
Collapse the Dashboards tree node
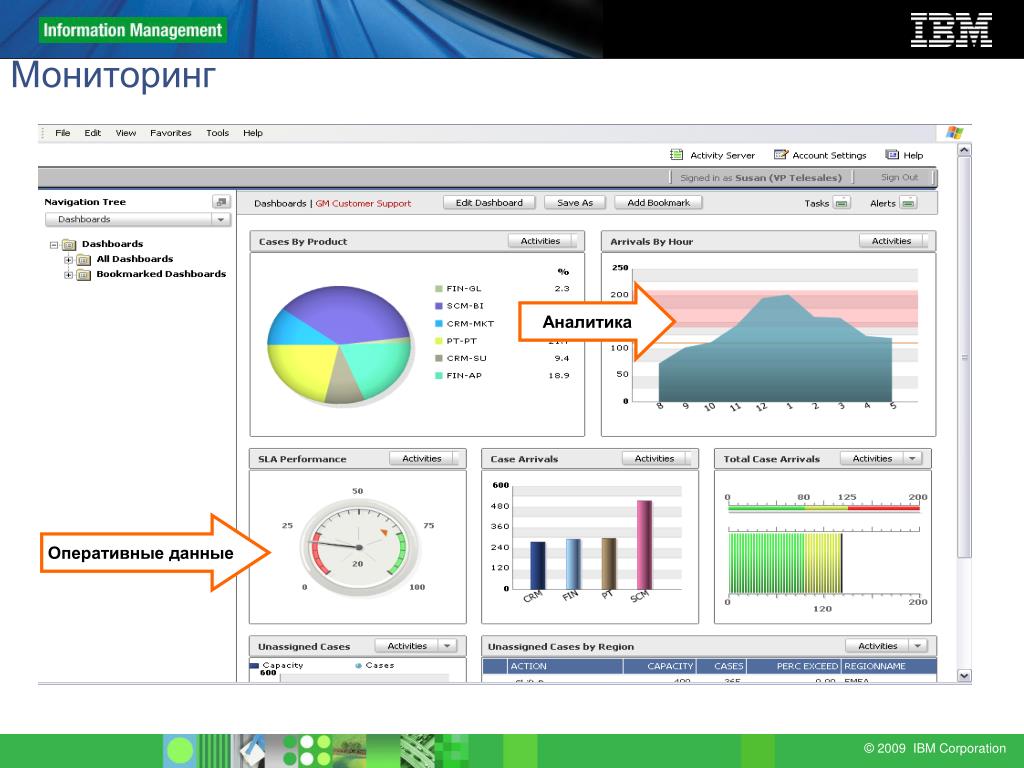[x=54, y=245]
